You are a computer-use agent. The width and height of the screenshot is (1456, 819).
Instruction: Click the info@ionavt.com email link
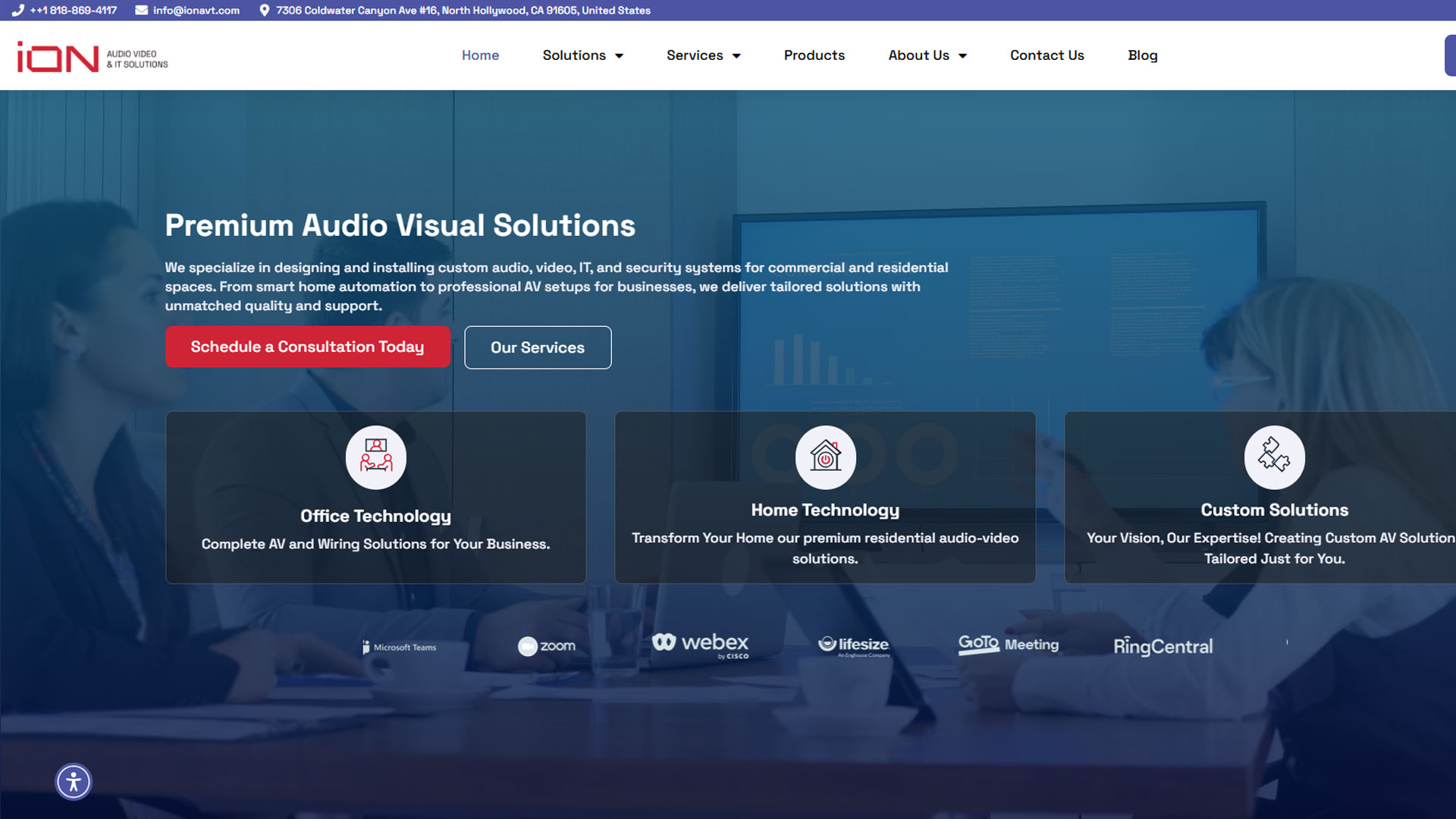click(x=196, y=11)
